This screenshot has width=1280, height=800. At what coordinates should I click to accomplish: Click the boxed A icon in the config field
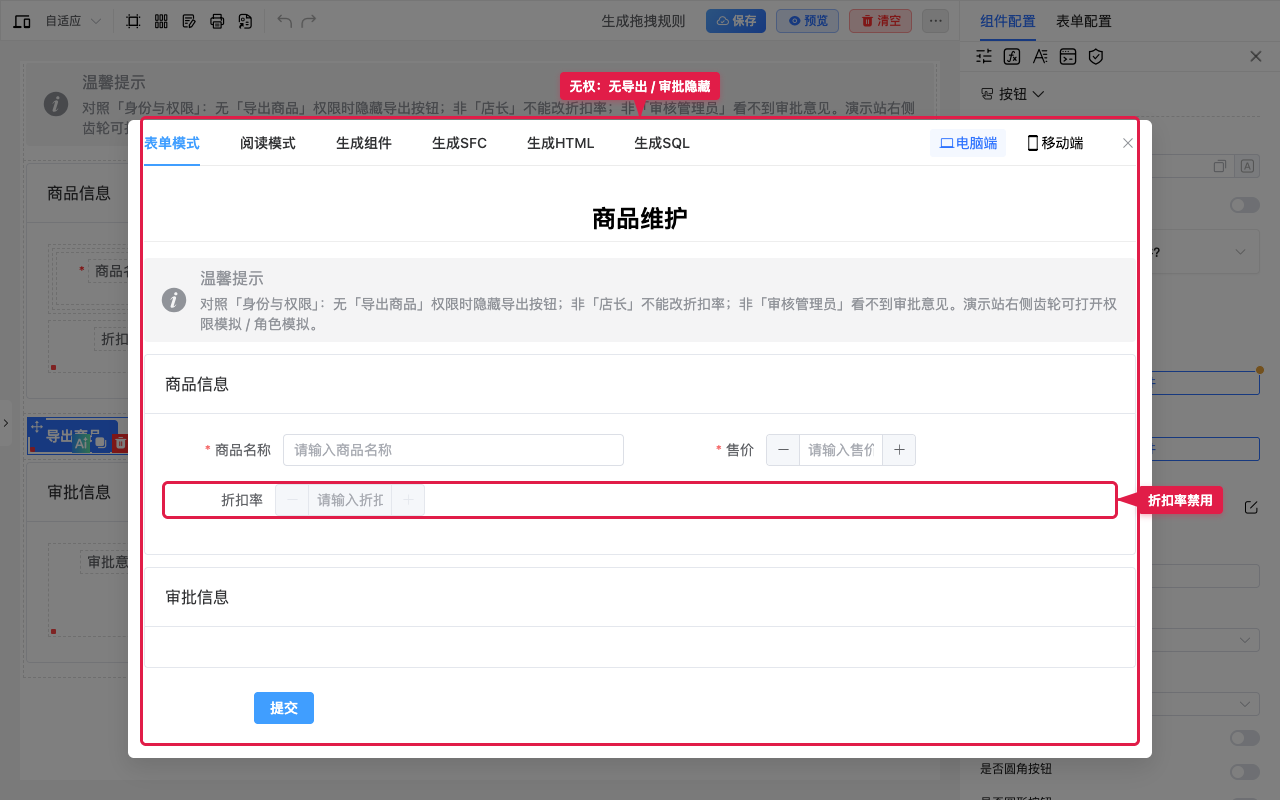[x=1247, y=166]
